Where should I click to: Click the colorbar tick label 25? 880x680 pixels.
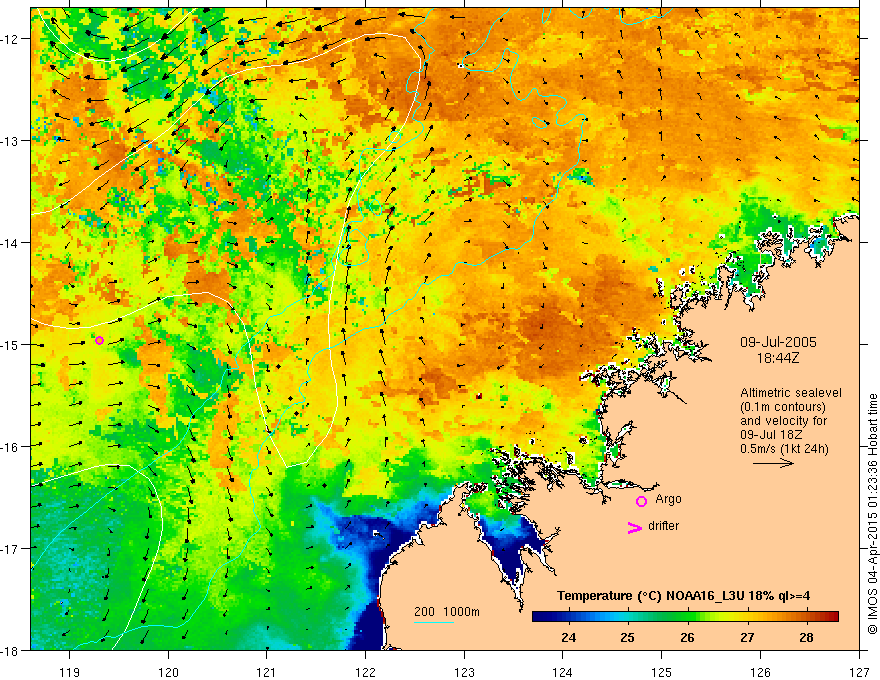(627, 637)
